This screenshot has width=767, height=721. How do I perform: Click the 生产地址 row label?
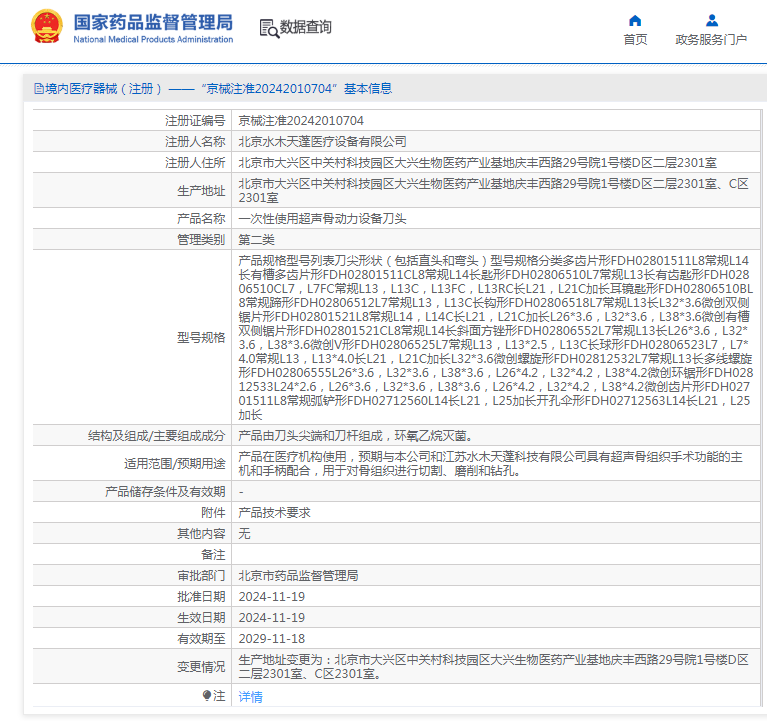tap(201, 191)
